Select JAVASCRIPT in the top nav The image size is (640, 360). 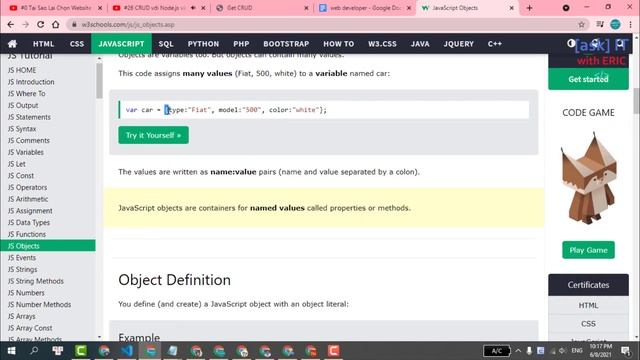click(x=121, y=44)
